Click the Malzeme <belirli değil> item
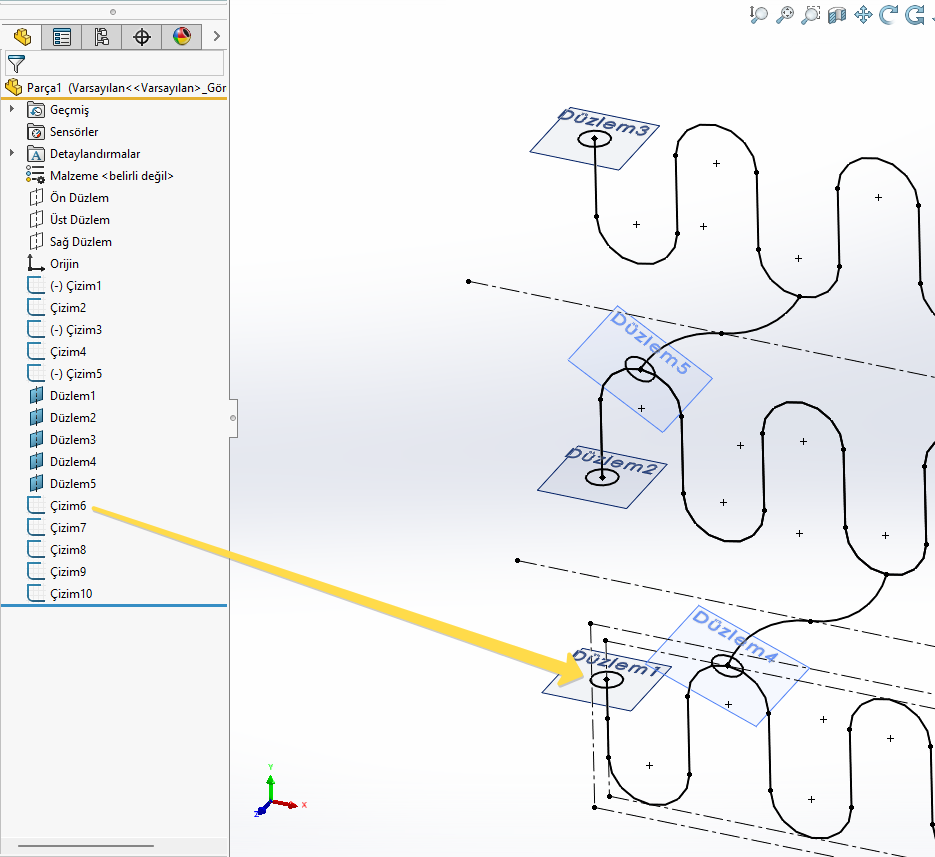 tap(111, 176)
